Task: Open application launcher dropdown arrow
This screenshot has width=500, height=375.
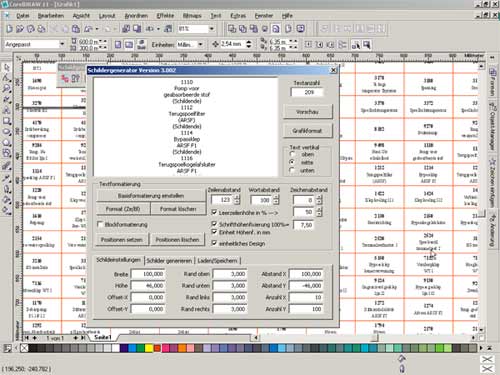Action: [x=158, y=29]
